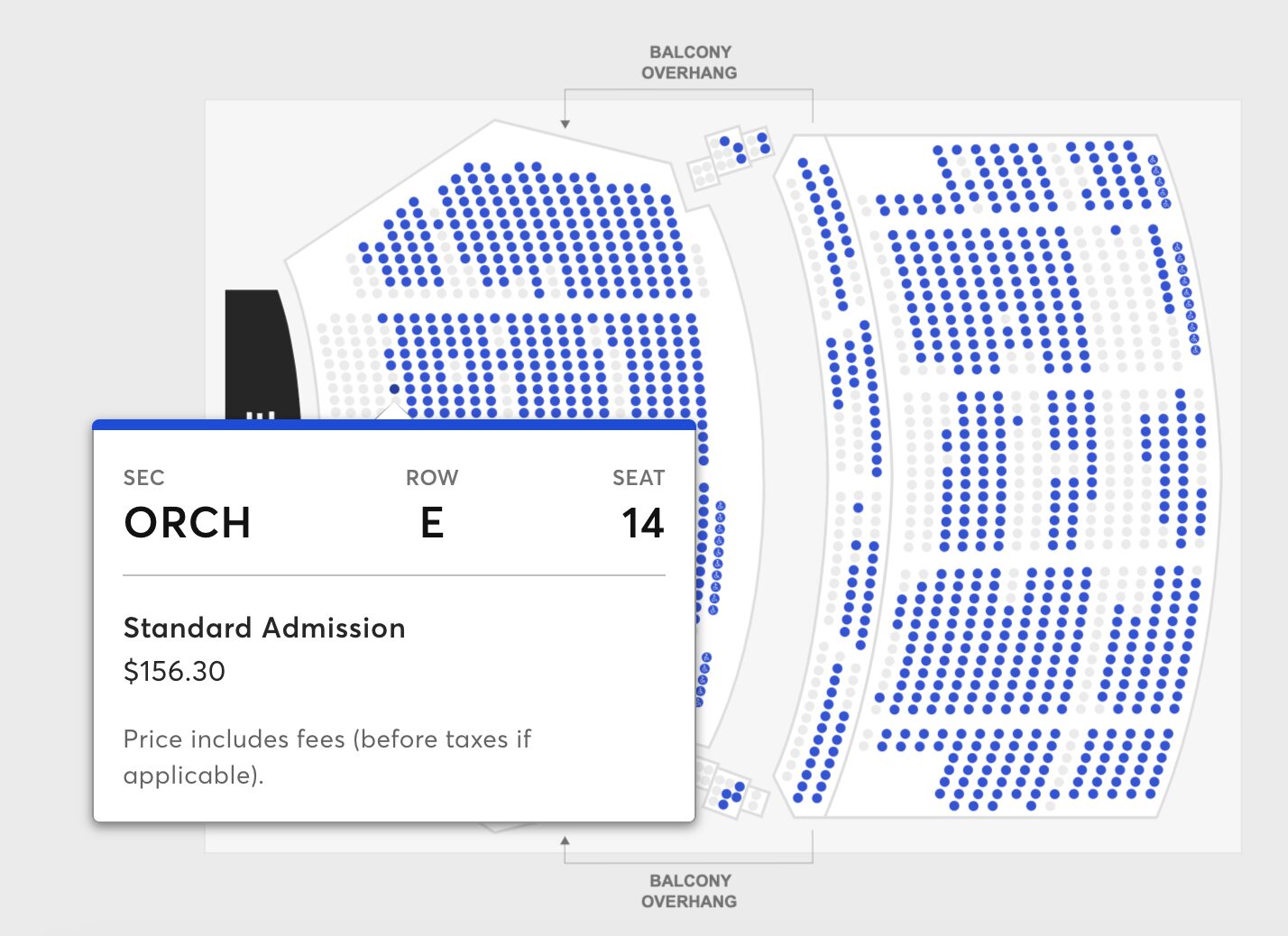Click the dark selected seat ORCH E 14

pos(394,390)
